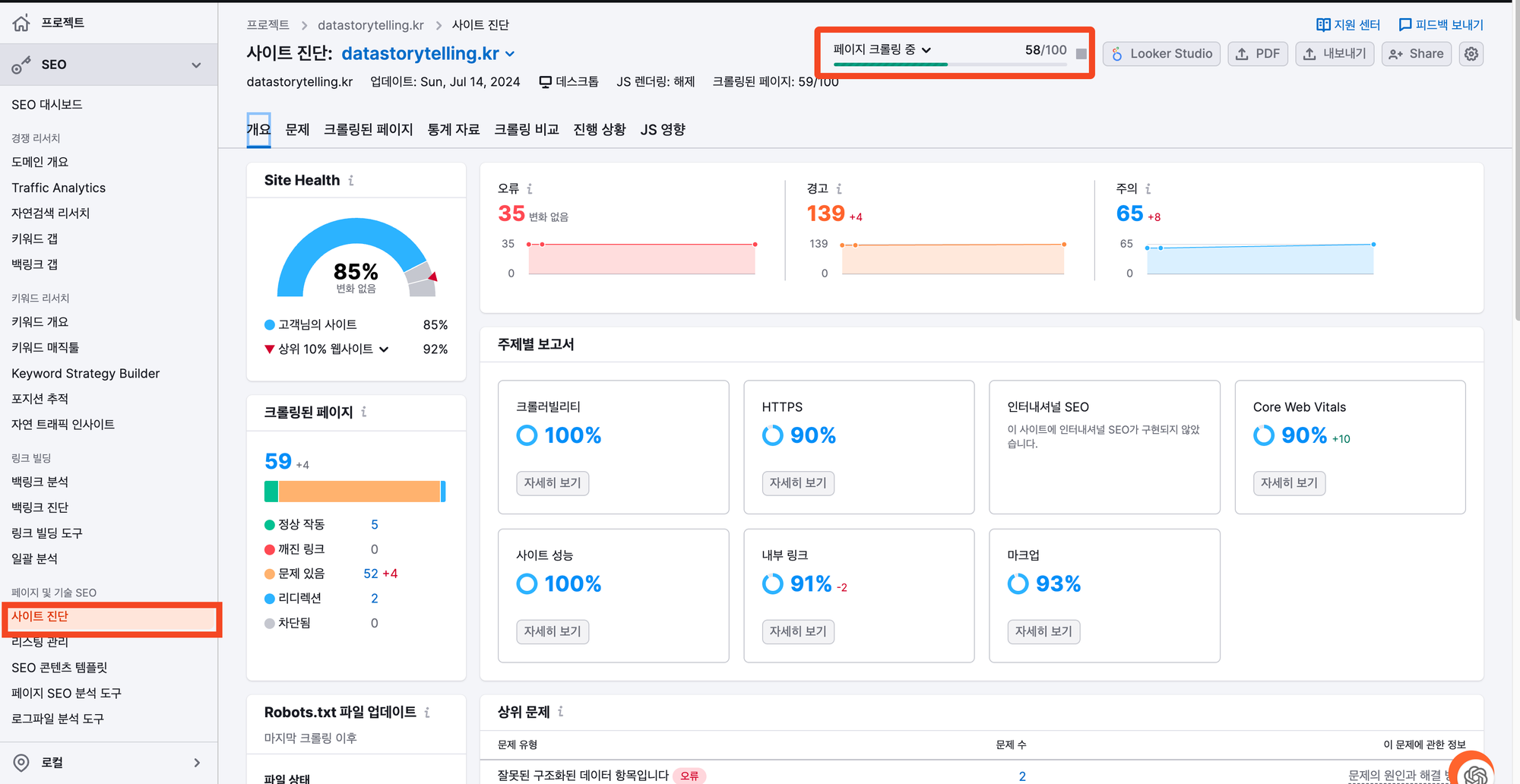Open Keyword Strategy Builder in sidebar
Screen dimensions: 1520x784
86,373
